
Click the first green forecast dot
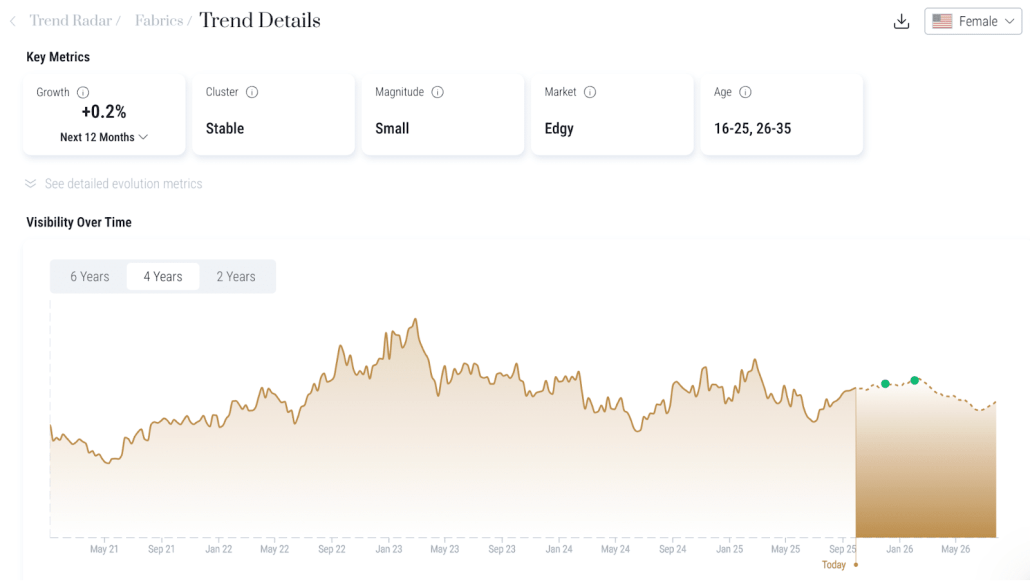point(885,384)
